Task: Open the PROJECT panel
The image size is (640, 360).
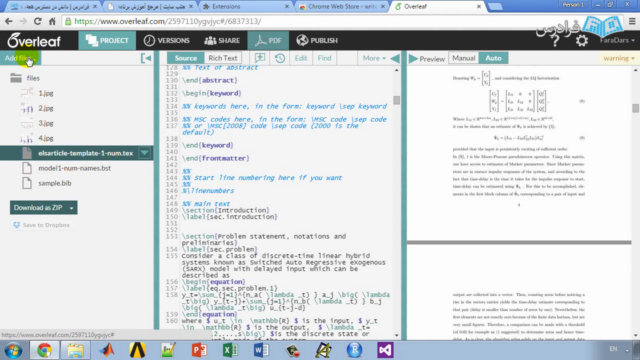Action: tap(107, 40)
